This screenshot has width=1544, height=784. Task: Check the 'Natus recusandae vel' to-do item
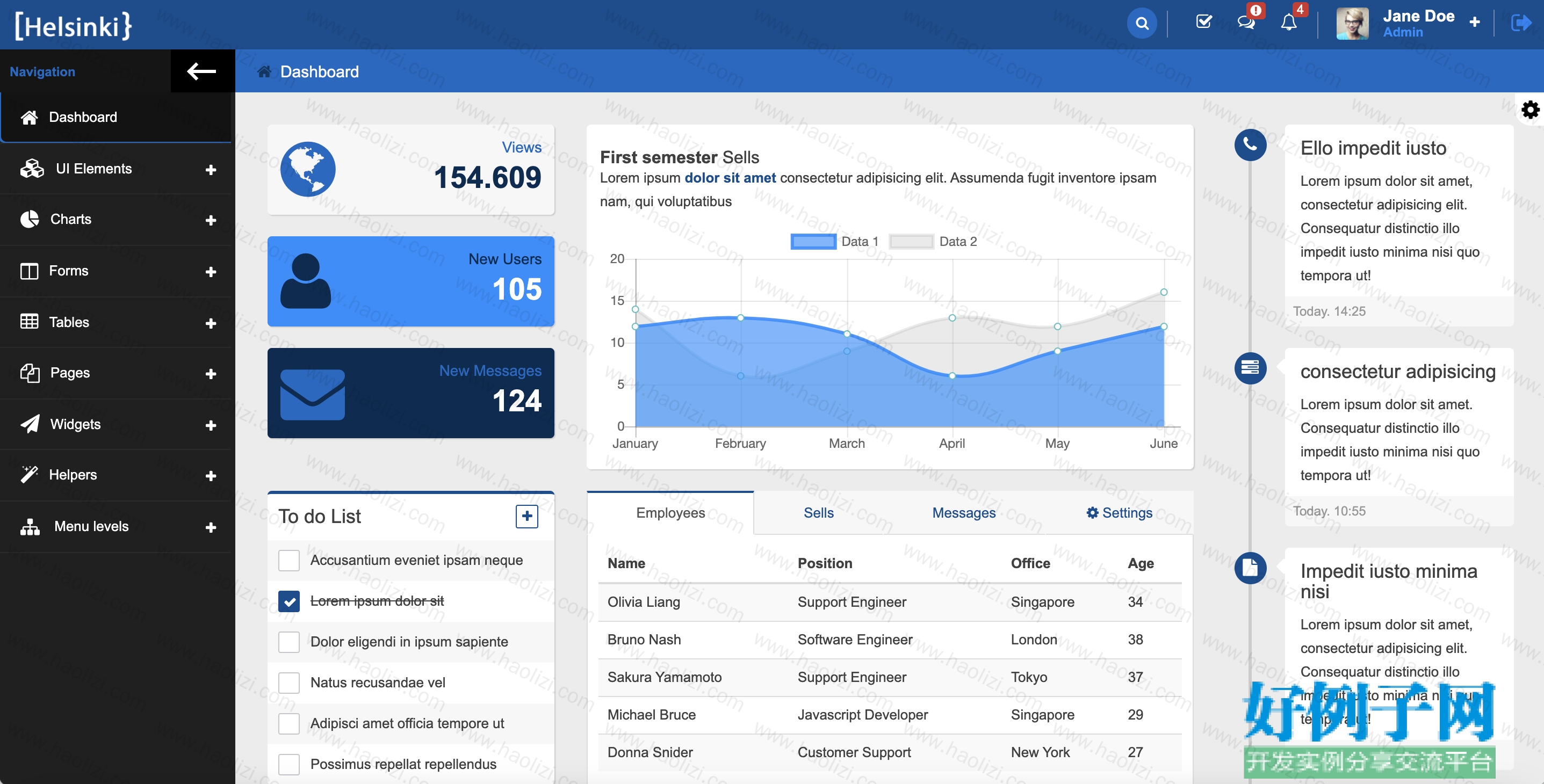pyautogui.click(x=289, y=683)
